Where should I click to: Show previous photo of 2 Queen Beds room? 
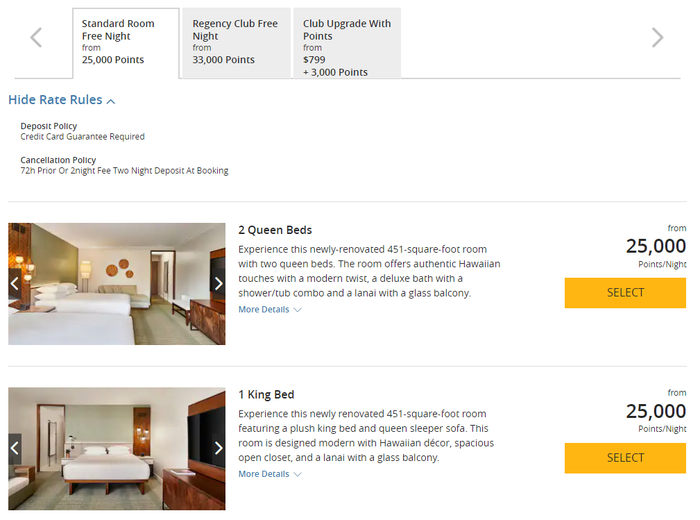pos(15,283)
